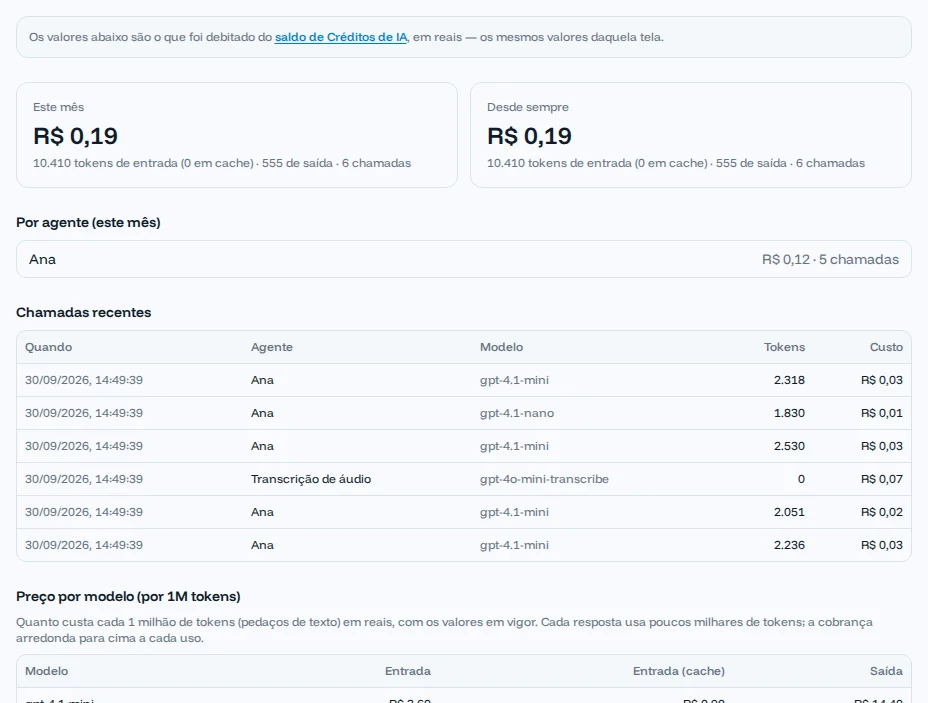Viewport: 928px width, 703px height.
Task: Click the 'Transcrição de áudio' agent cell
Action: [311, 479]
